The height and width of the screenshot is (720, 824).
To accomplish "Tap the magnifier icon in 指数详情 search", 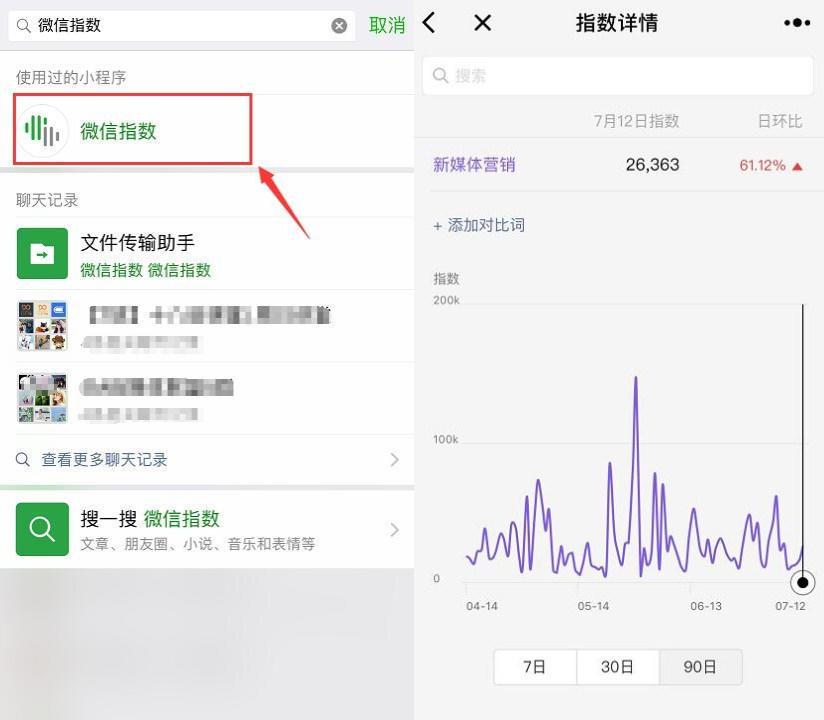I will (440, 75).
